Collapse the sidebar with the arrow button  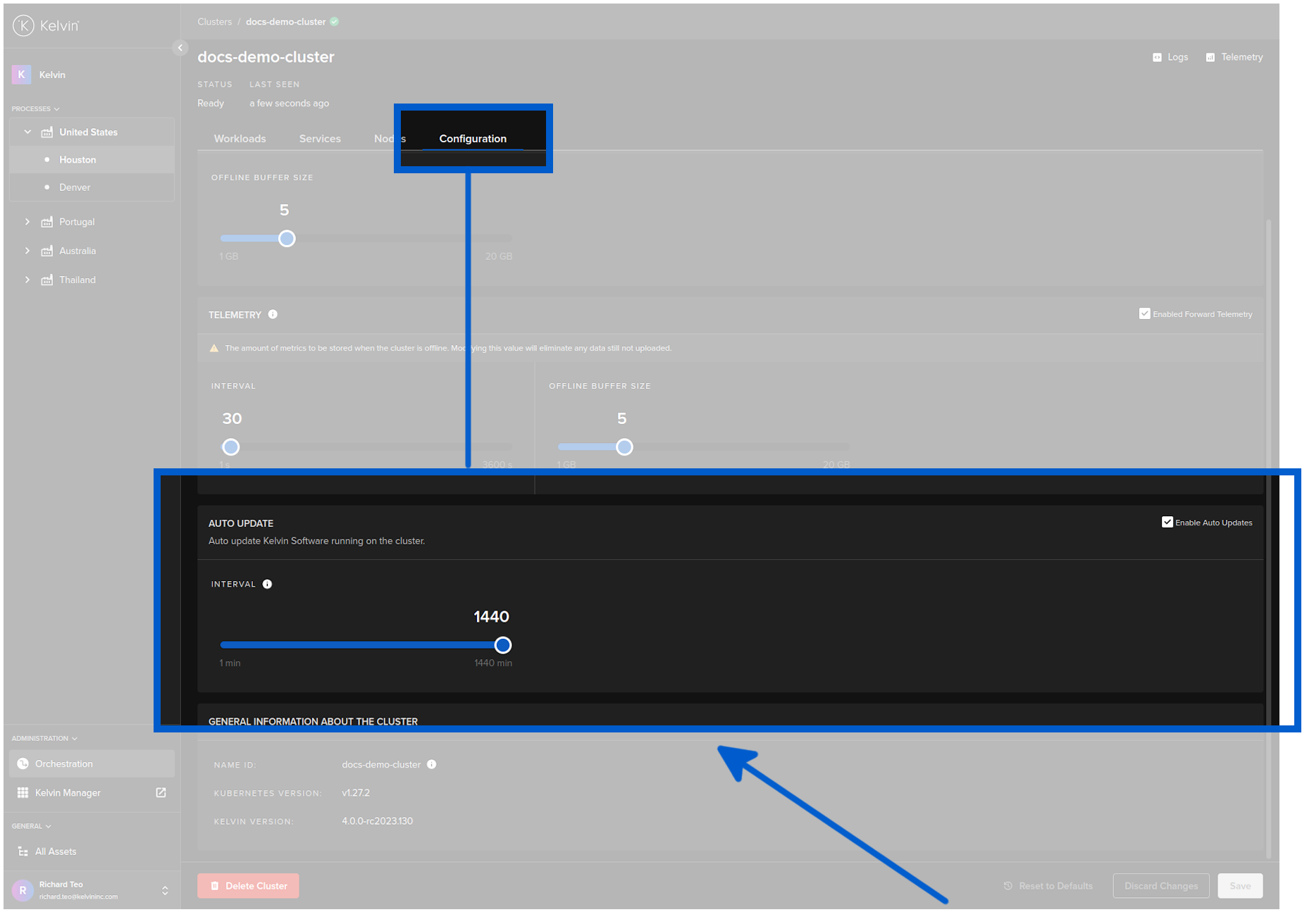(180, 48)
